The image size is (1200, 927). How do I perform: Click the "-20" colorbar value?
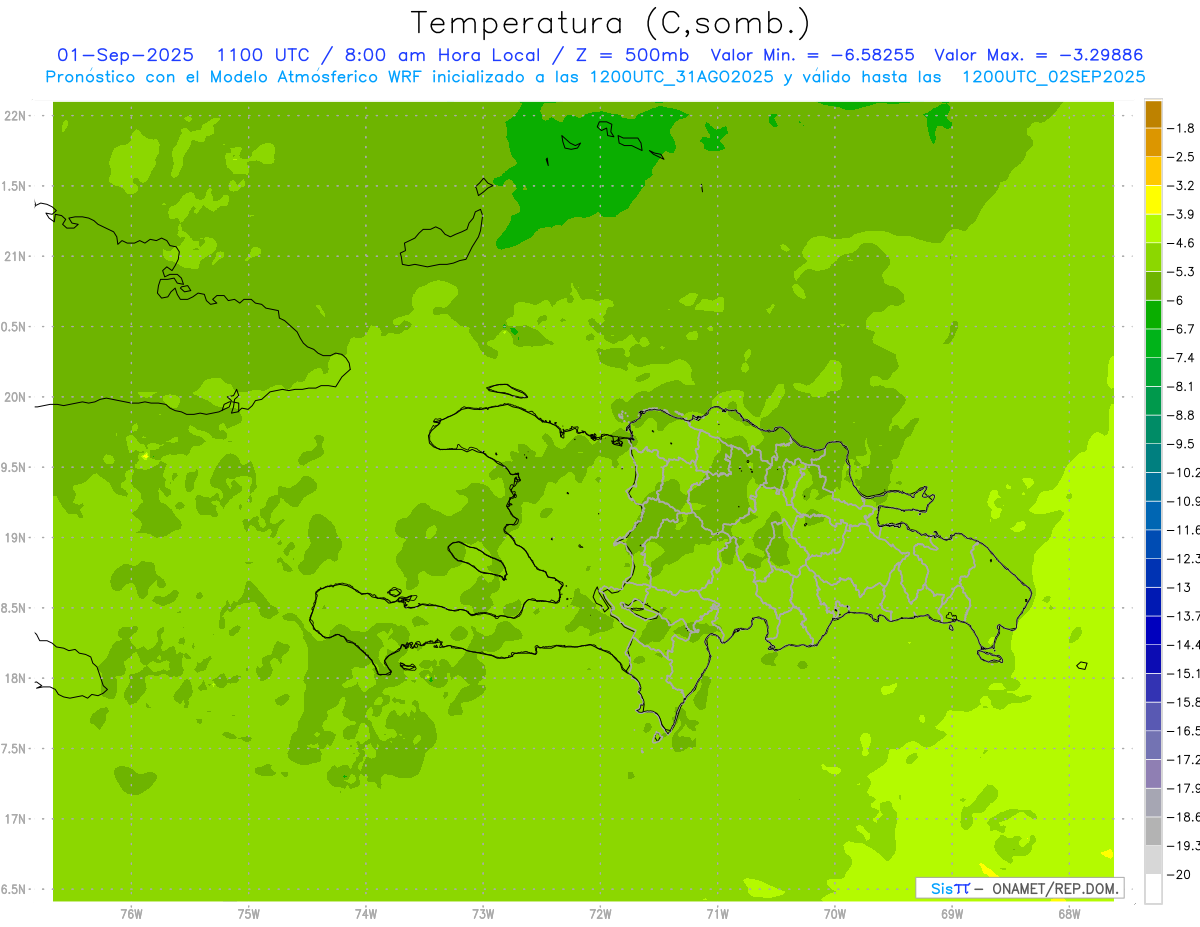point(1180,874)
